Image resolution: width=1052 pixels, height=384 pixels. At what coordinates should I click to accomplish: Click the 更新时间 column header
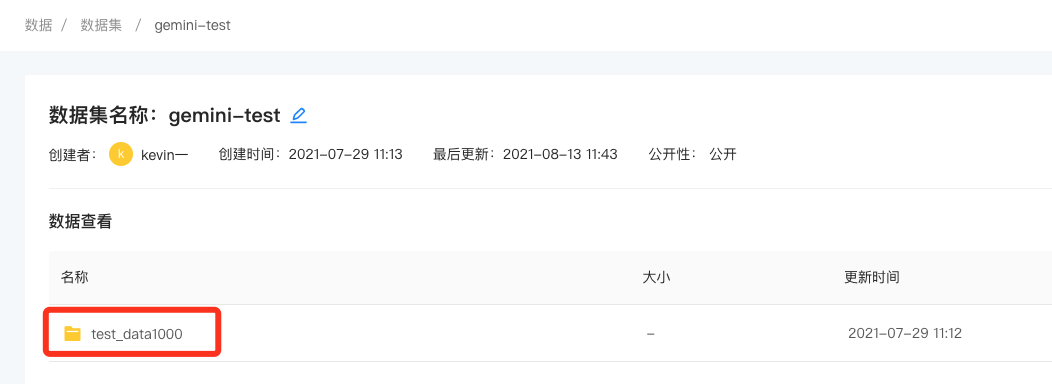(x=872, y=277)
